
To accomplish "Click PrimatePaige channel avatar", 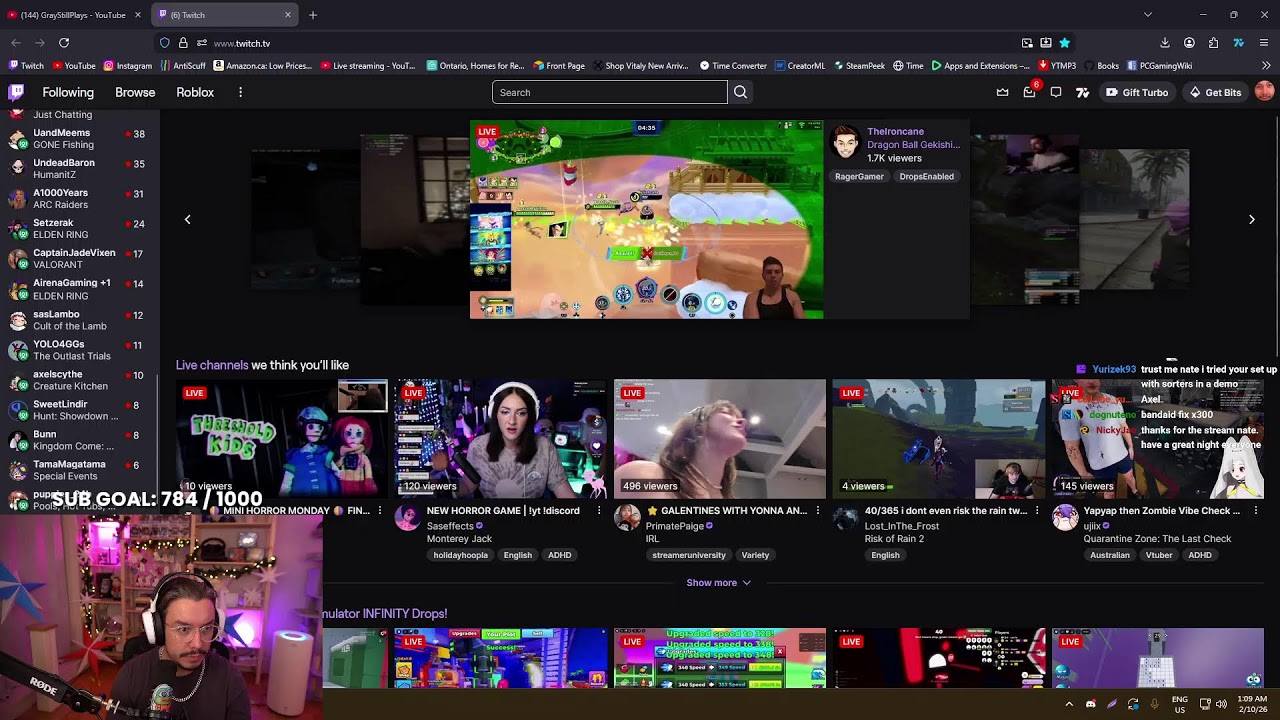I will (x=627, y=517).
